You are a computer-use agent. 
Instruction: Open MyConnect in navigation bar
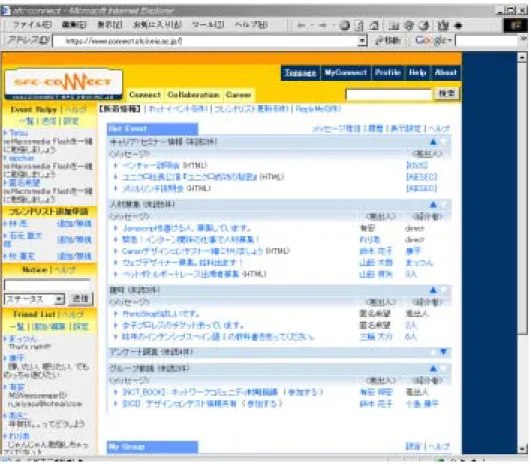[x=345, y=73]
